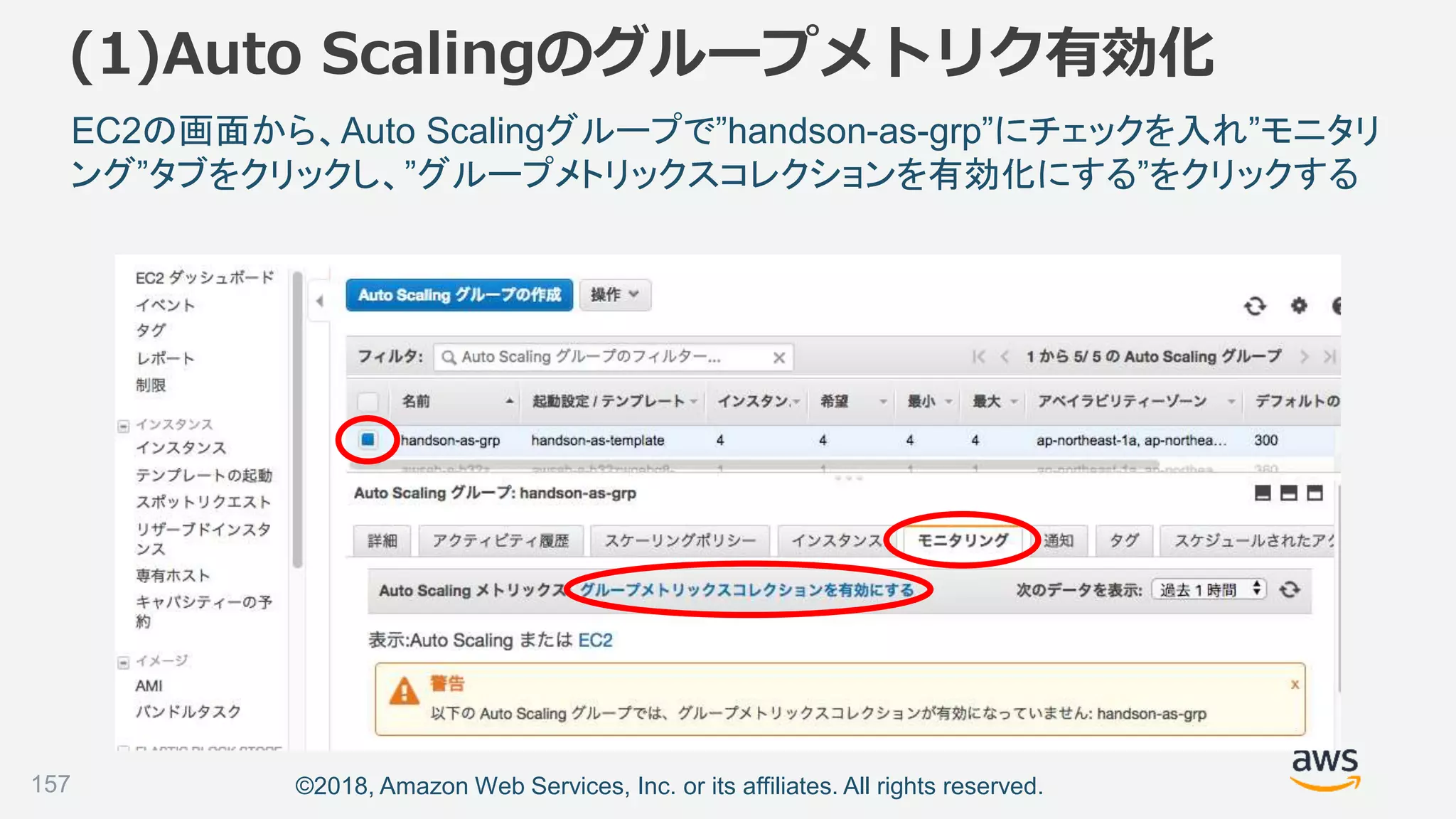Open EC2 ダッシュボード in sidebar
This screenshot has height=819, width=1456.
[205, 278]
